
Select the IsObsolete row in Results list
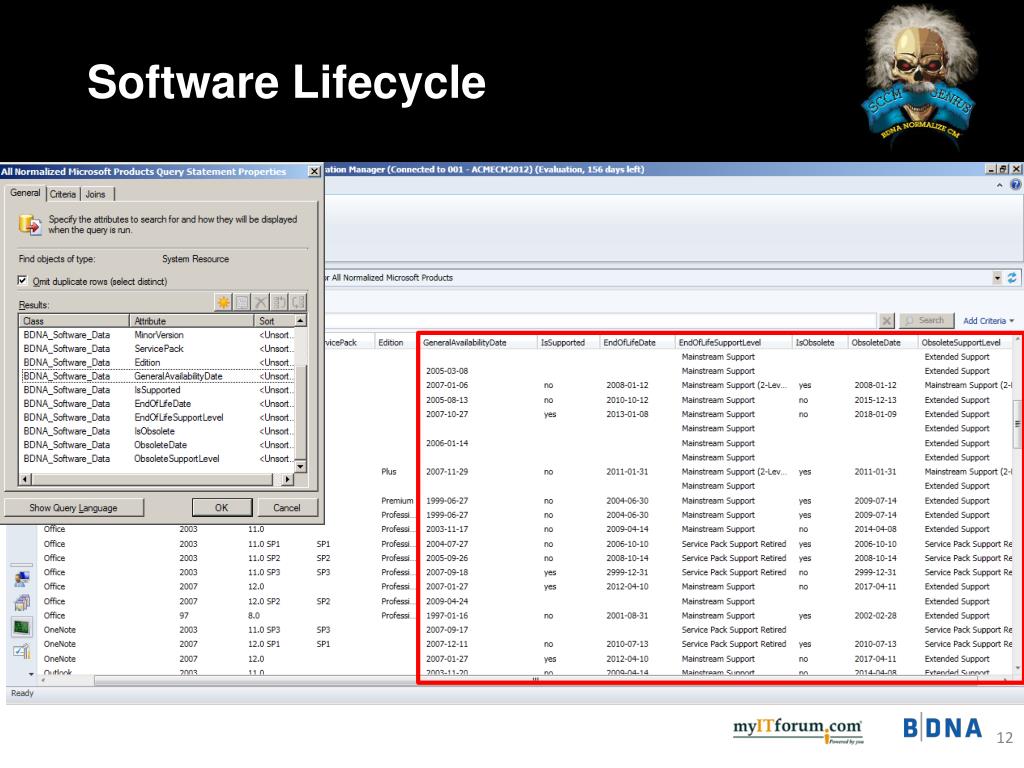click(x=157, y=431)
